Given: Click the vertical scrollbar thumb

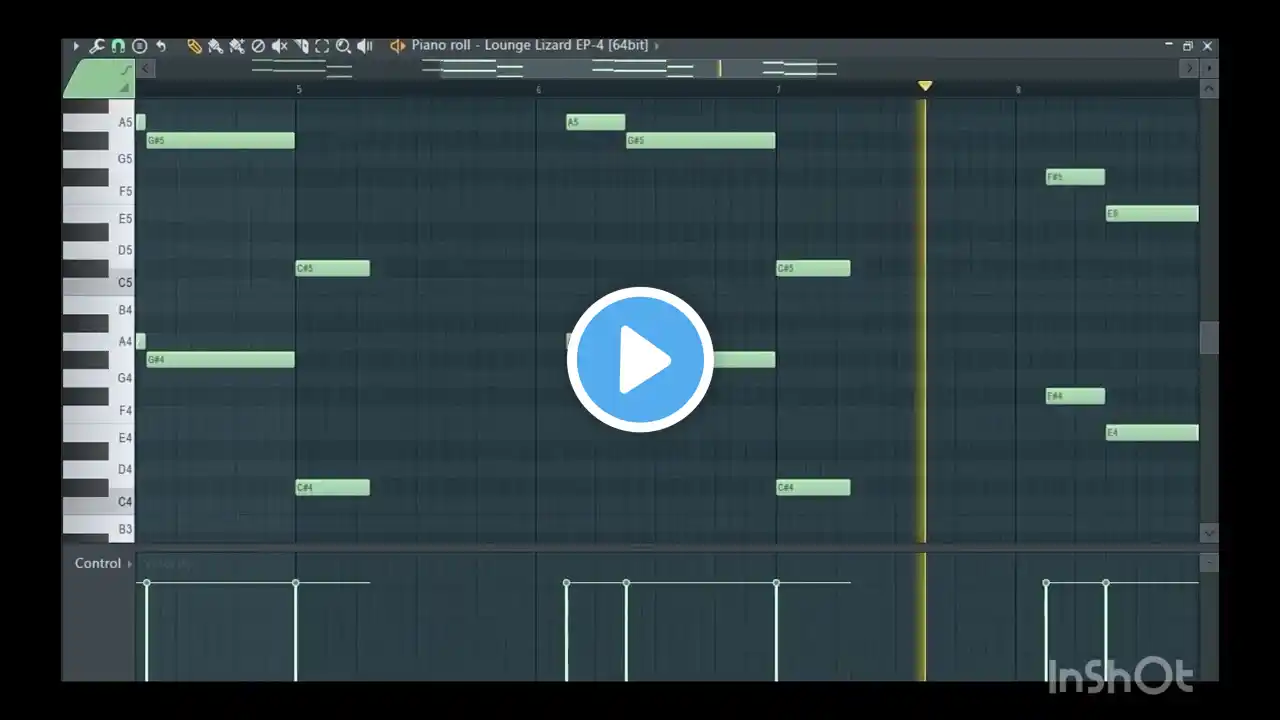Looking at the screenshot, I should click(1209, 338).
